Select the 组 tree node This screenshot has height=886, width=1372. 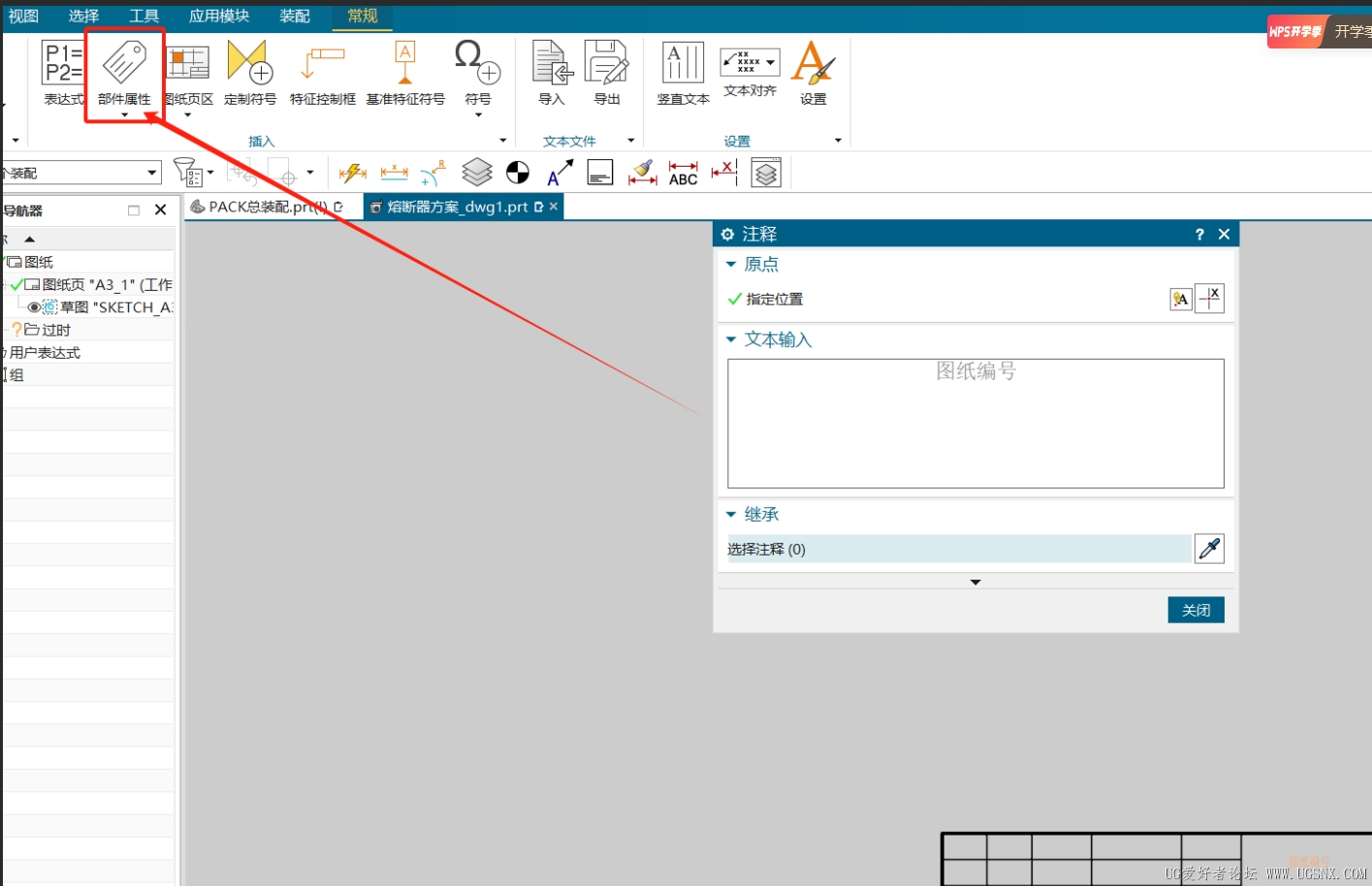pos(16,375)
